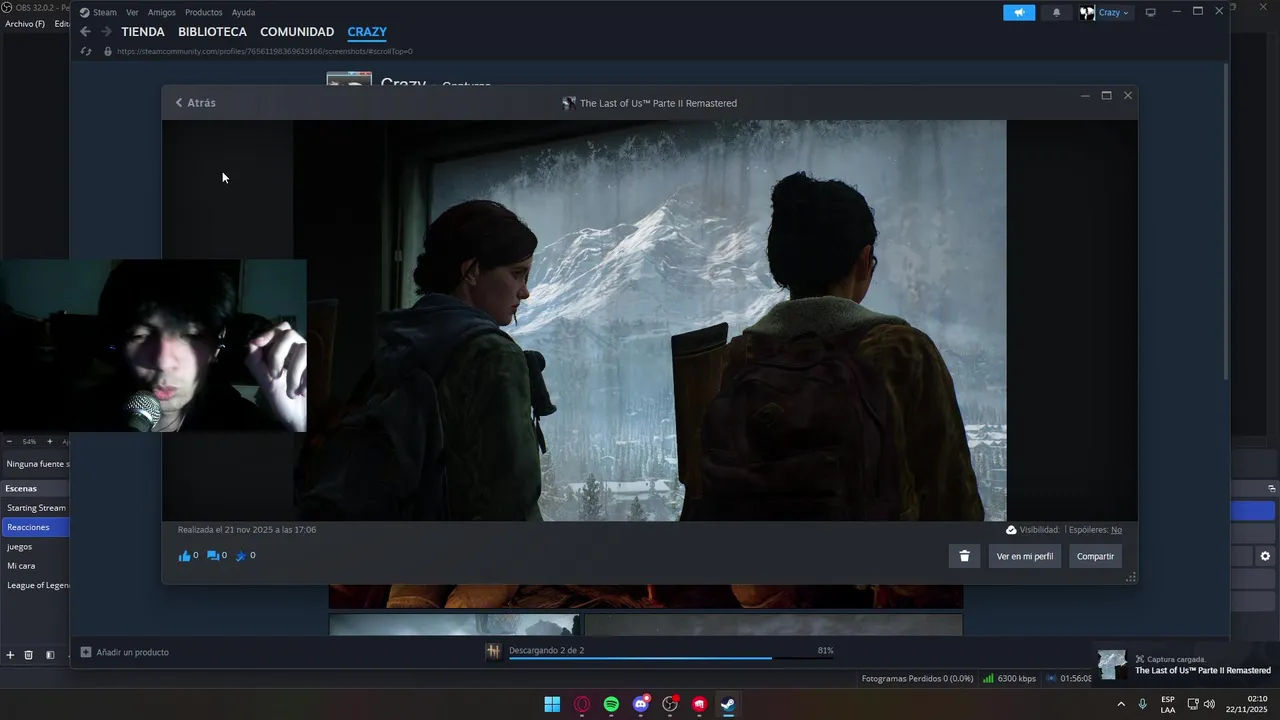Open Opera GX from the taskbar
The width and height of the screenshot is (1280, 720).
click(x=582, y=704)
